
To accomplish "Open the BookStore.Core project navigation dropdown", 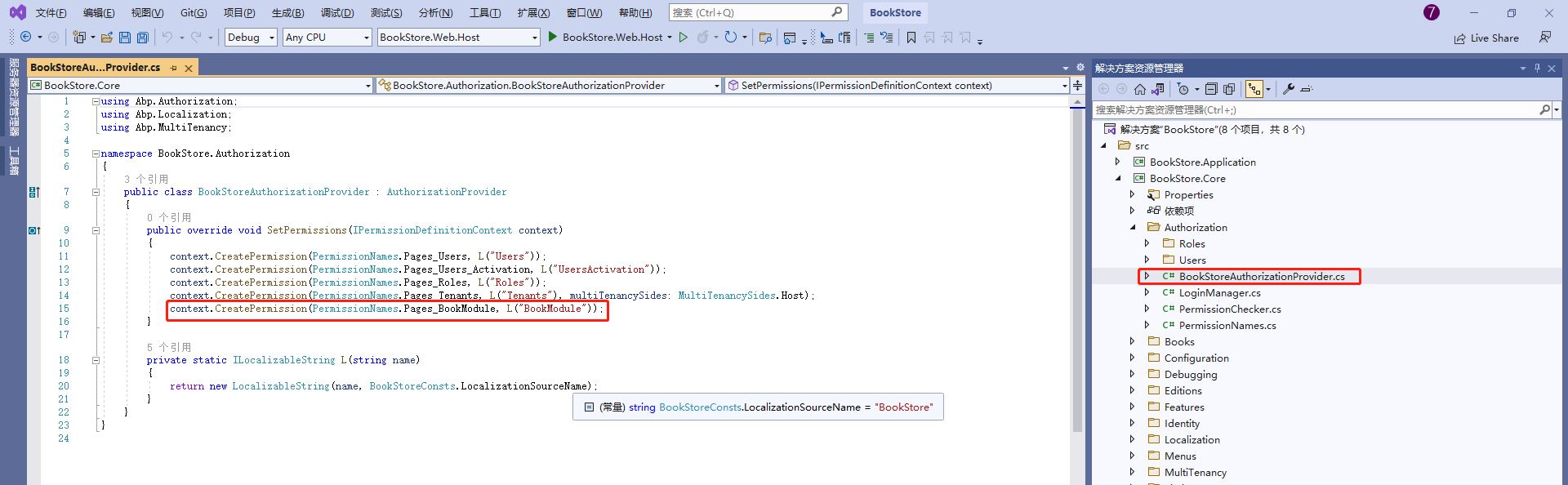I will coord(201,85).
